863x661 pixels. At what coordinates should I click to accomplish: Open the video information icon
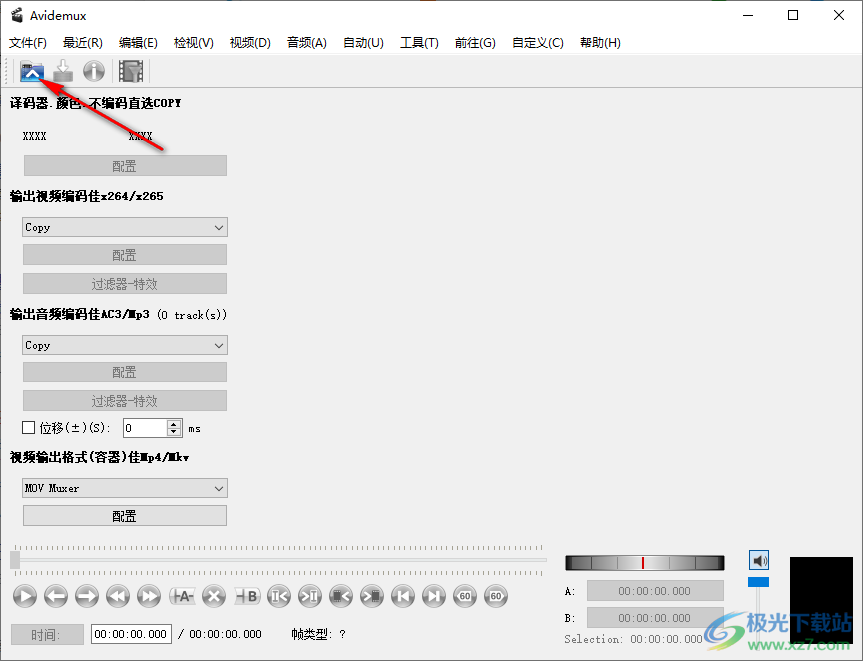click(94, 71)
